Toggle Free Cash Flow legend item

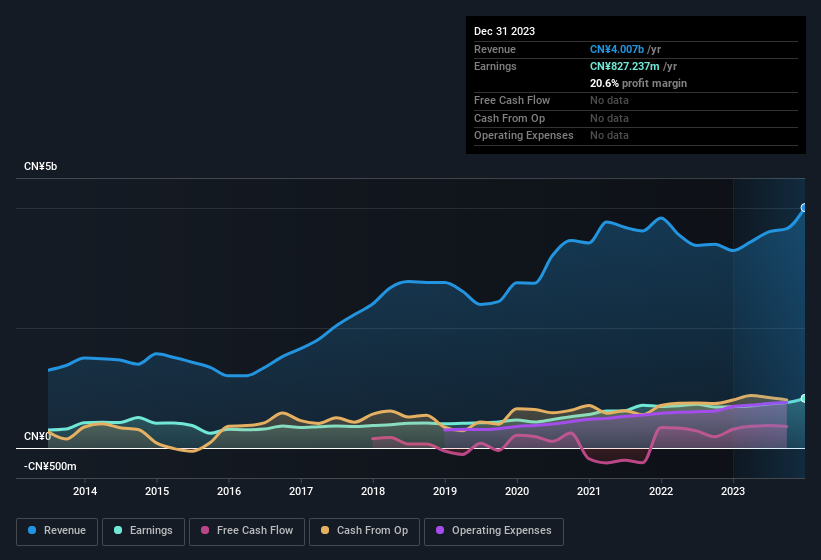click(248, 531)
